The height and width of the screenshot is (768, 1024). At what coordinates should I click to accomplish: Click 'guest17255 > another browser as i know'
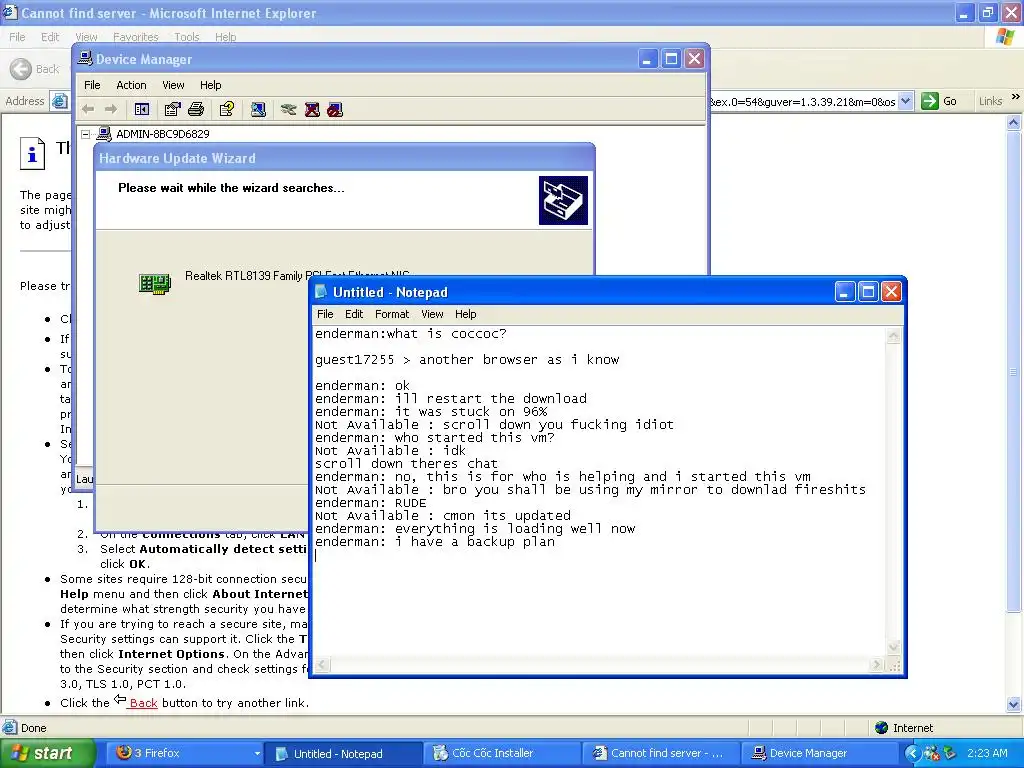[467, 360]
